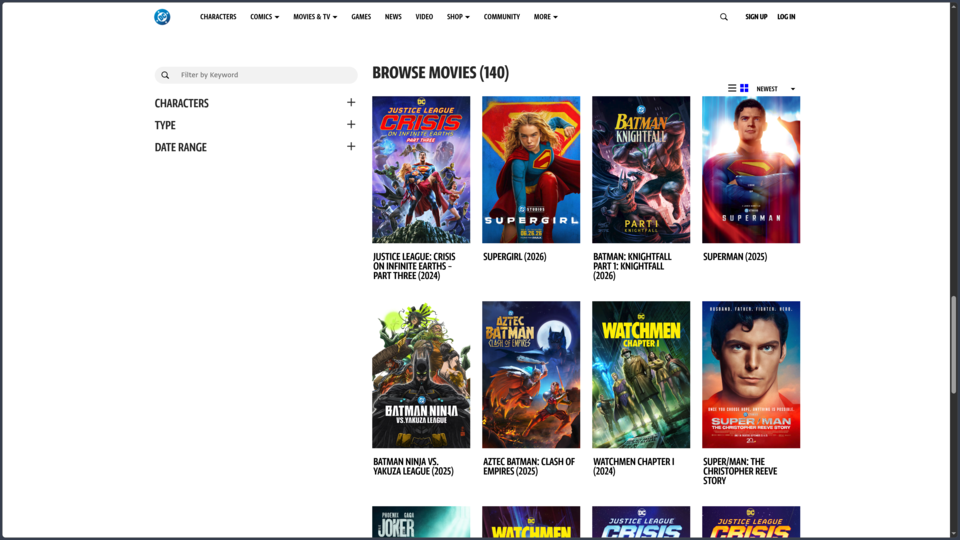
Task: Click Aztec Batman: Clash of Empires title
Action: 529,467
